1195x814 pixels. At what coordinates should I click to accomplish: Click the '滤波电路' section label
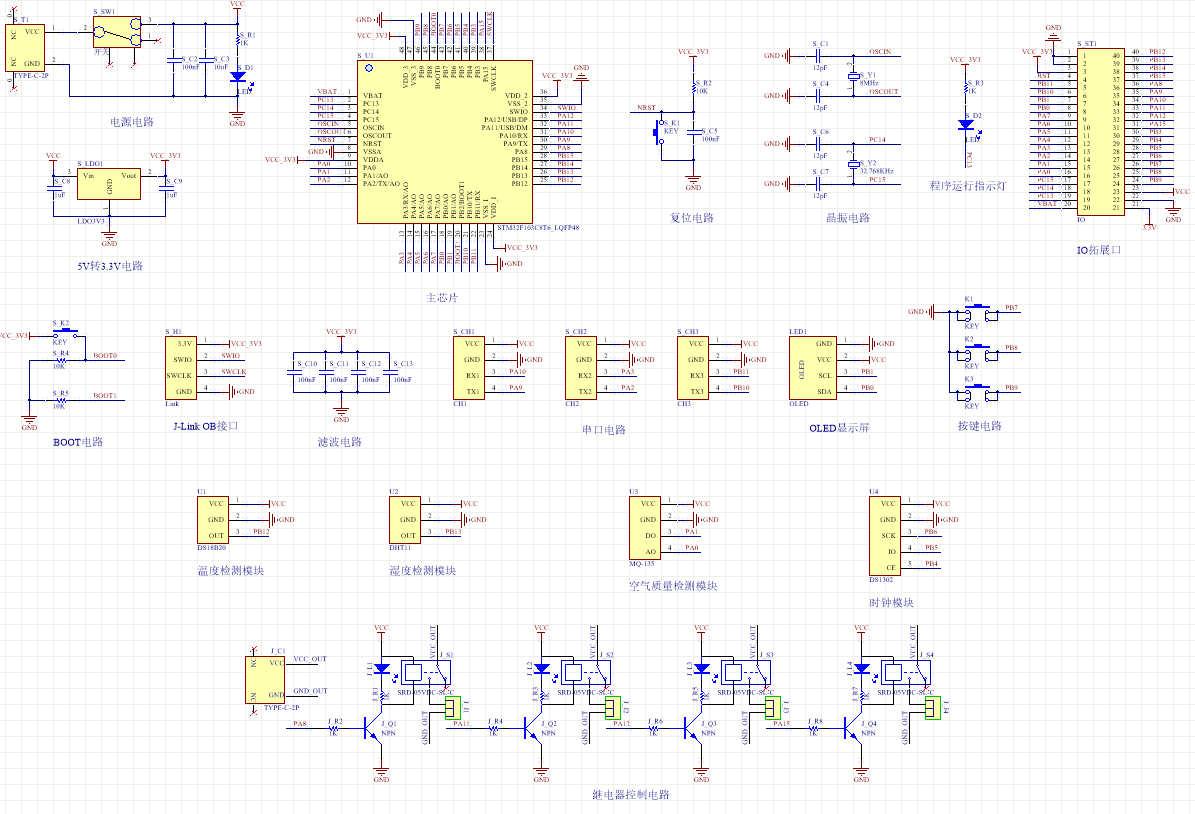click(340, 442)
